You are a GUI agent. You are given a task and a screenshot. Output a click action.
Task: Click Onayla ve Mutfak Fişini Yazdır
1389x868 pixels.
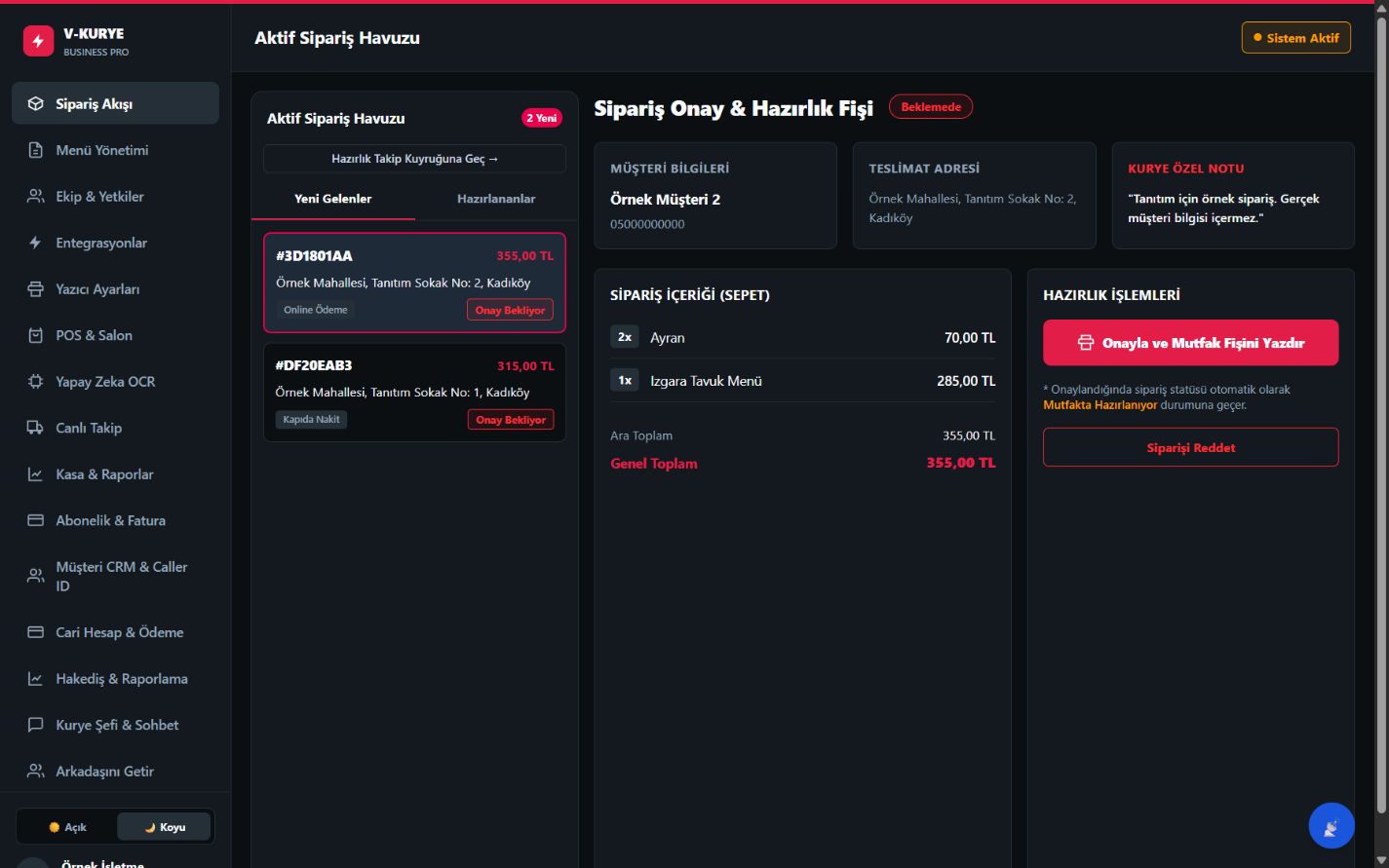[x=1191, y=343]
